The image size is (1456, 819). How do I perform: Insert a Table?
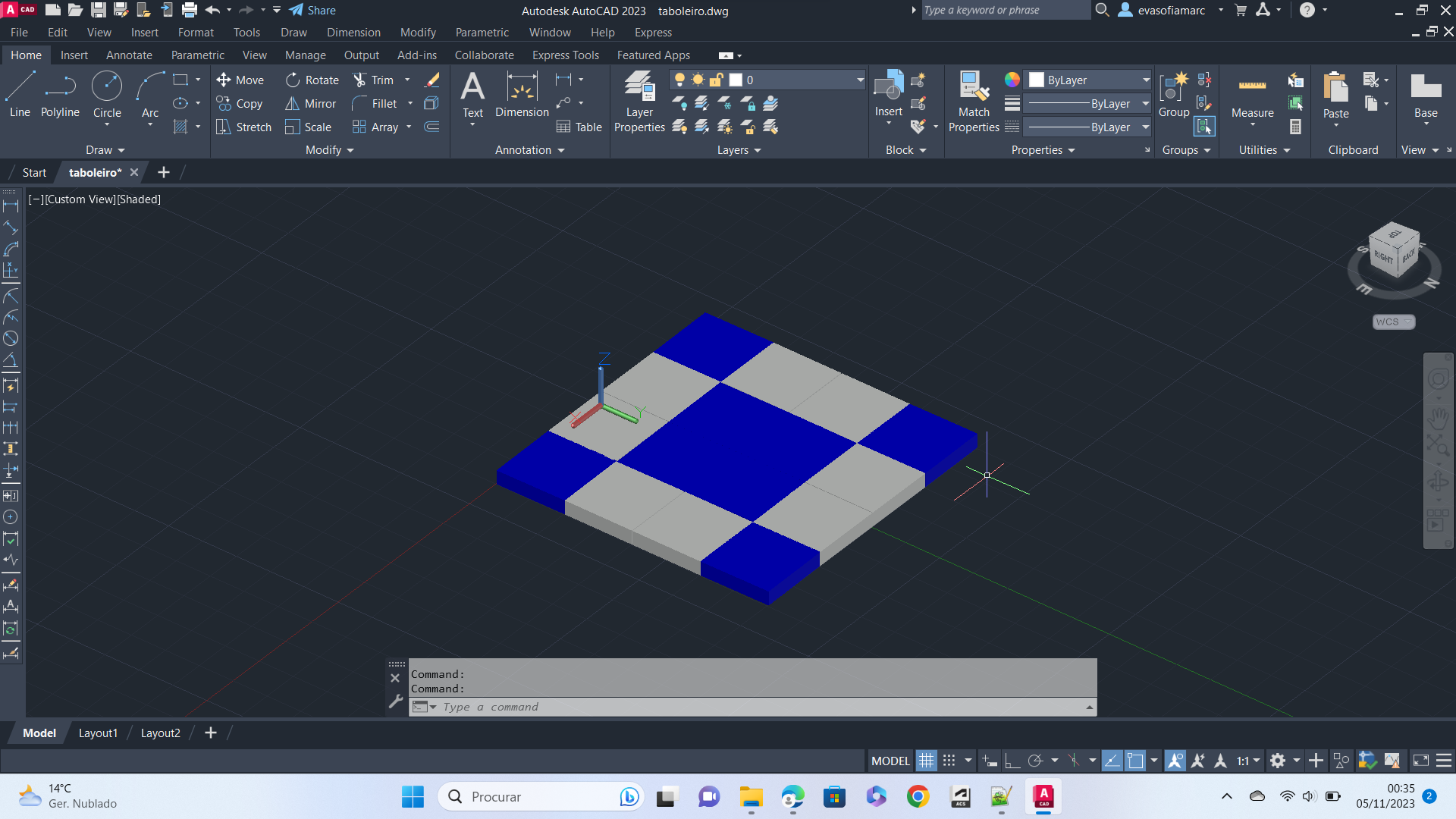click(579, 127)
